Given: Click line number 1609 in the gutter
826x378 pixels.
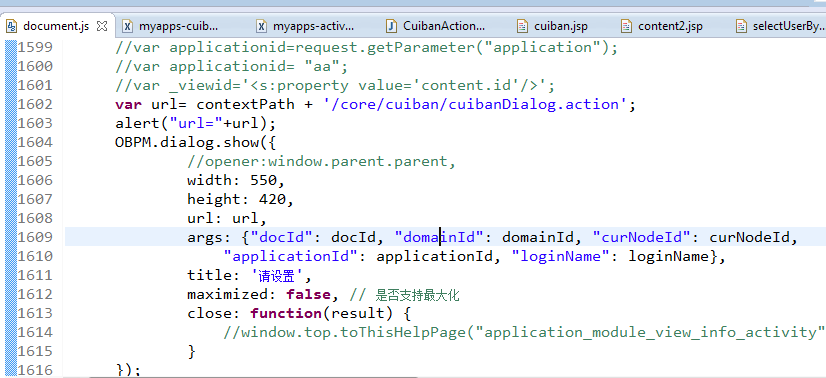Looking at the screenshot, I should tap(35, 237).
